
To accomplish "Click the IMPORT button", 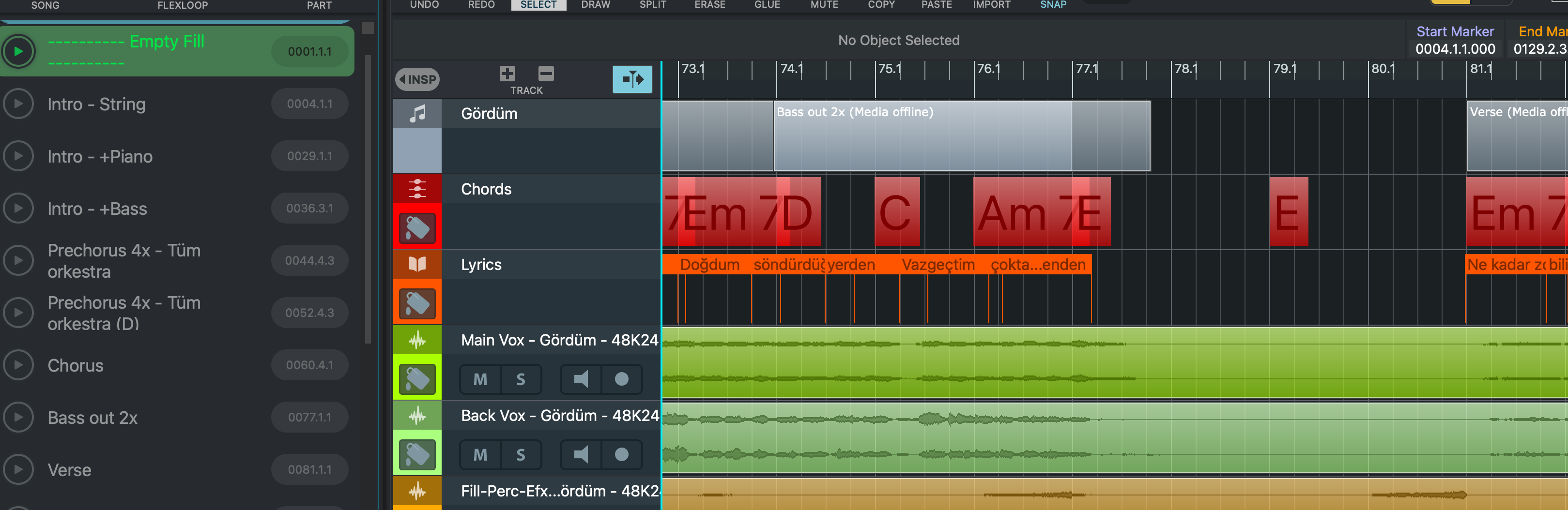I will (x=992, y=5).
